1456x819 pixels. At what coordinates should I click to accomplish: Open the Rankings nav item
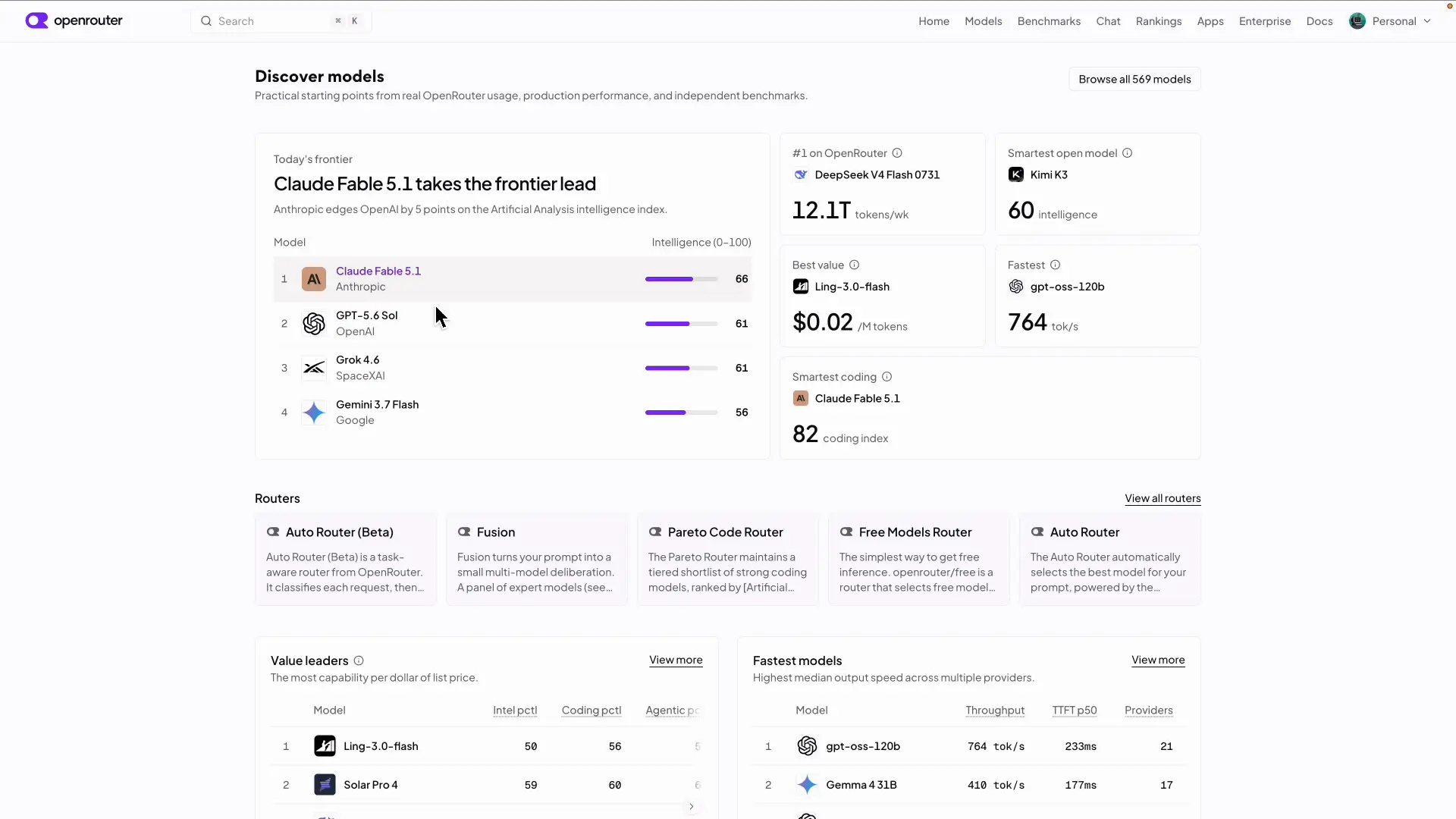coord(1159,21)
